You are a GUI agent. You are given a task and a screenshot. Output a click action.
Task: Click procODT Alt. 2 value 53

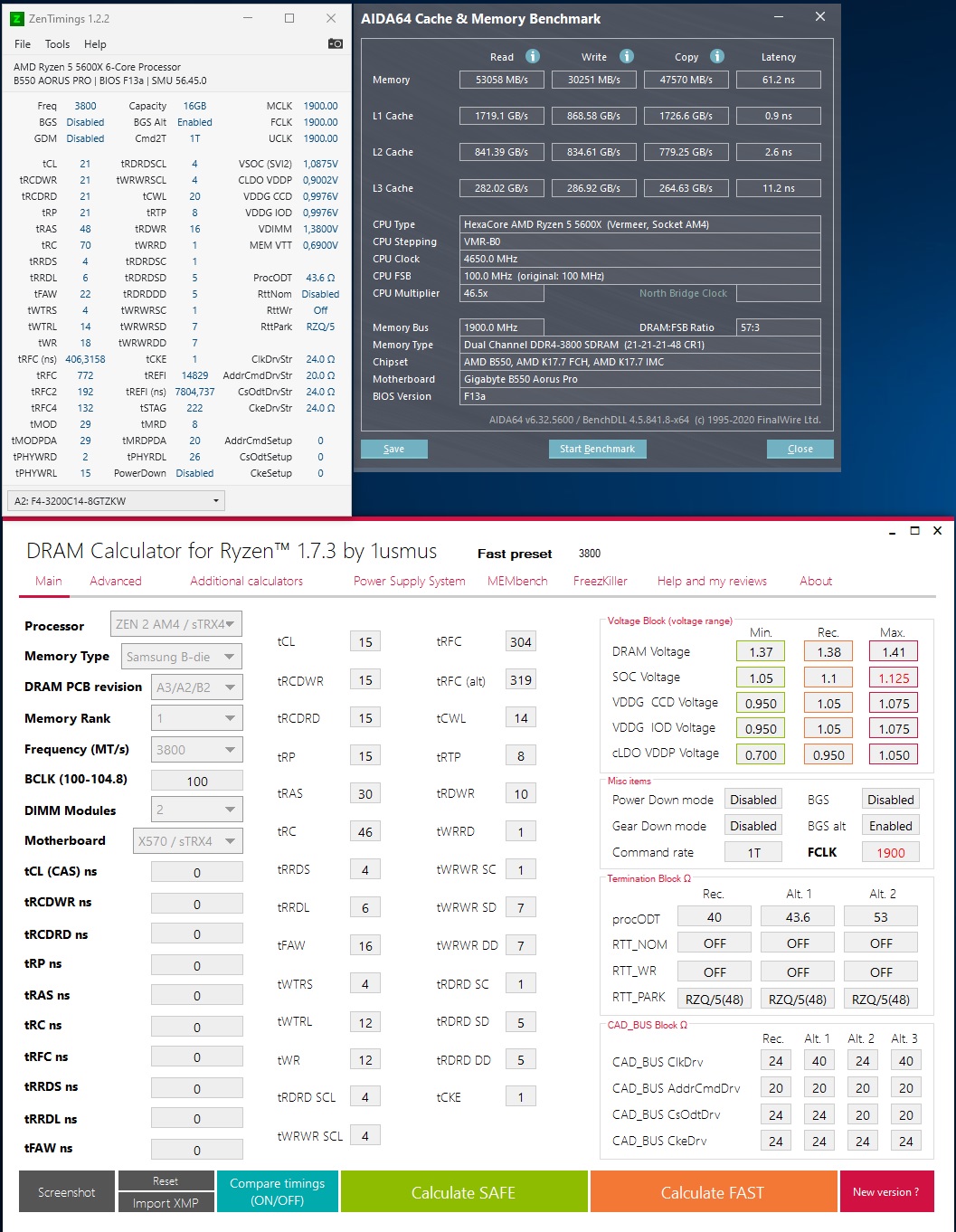[x=881, y=916]
